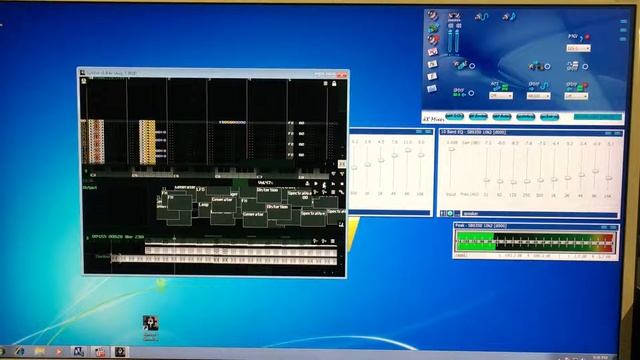Click the speaker with red mark sidebar icon
Image resolution: width=640 pixels, height=360 pixels.
433,40
